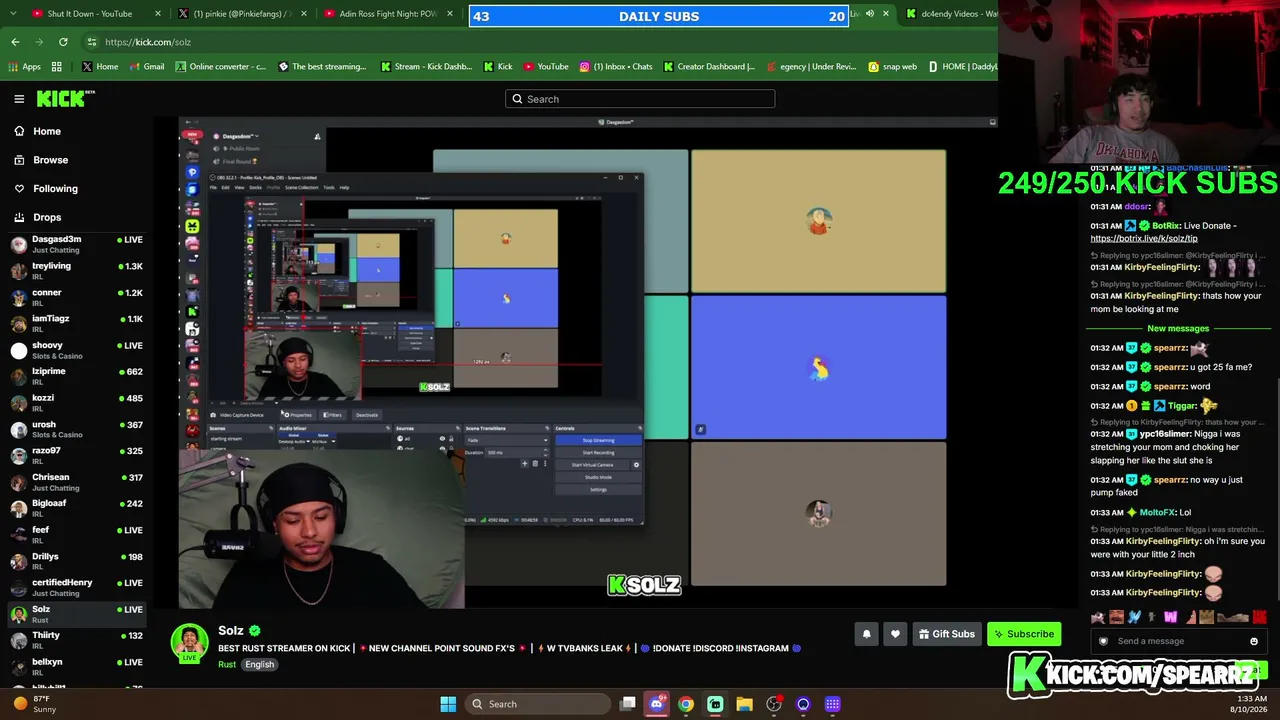View site information icon in address bar
This screenshot has height=720, width=1280.
pos(91,42)
